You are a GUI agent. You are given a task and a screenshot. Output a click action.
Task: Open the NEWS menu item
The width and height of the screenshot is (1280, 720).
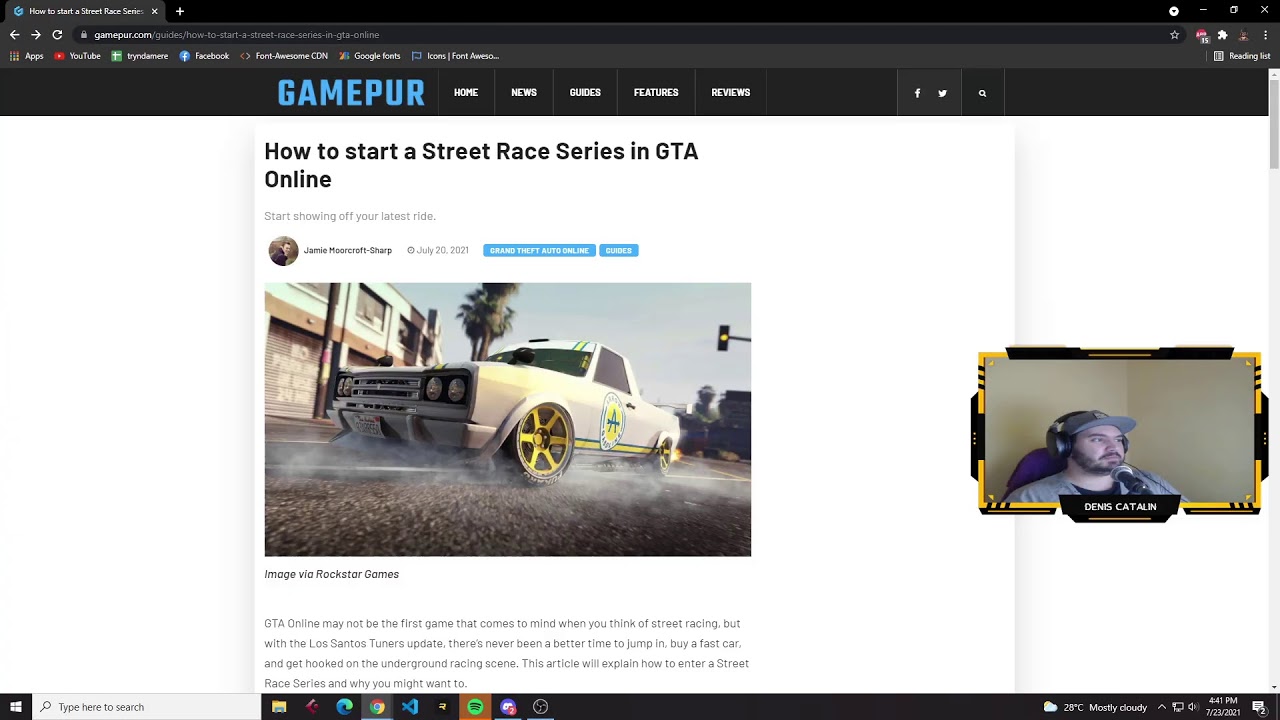524,92
